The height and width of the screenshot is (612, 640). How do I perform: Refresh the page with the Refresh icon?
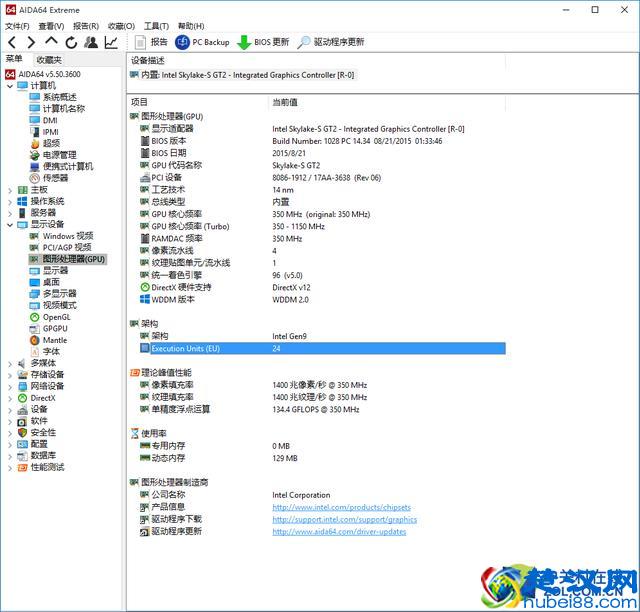point(71,42)
